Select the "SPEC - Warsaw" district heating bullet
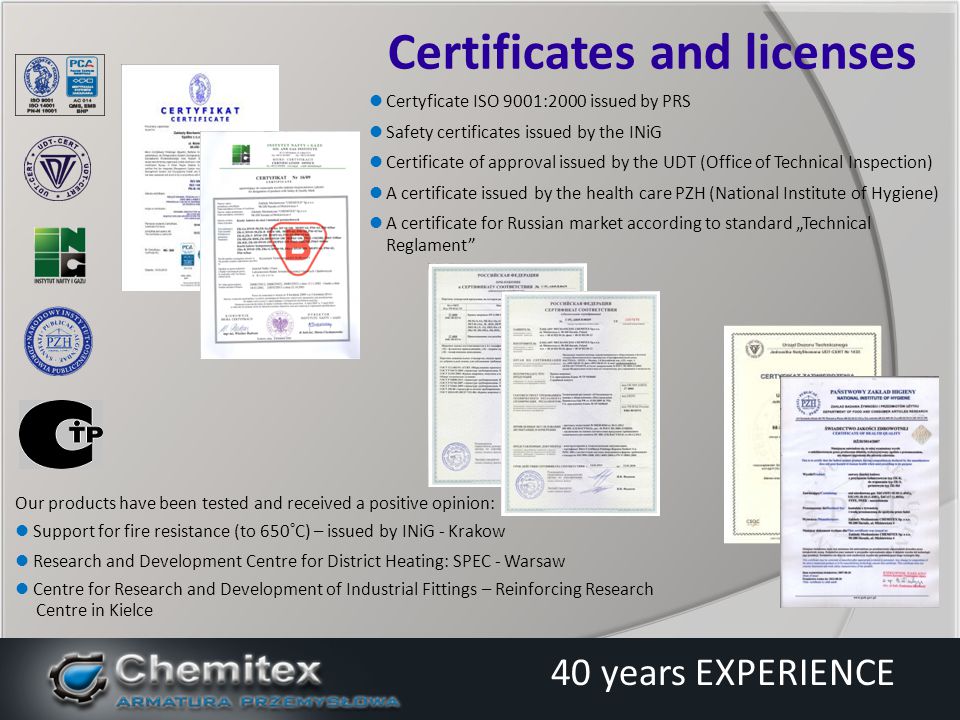Image resolution: width=960 pixels, height=720 pixels. tap(299, 561)
